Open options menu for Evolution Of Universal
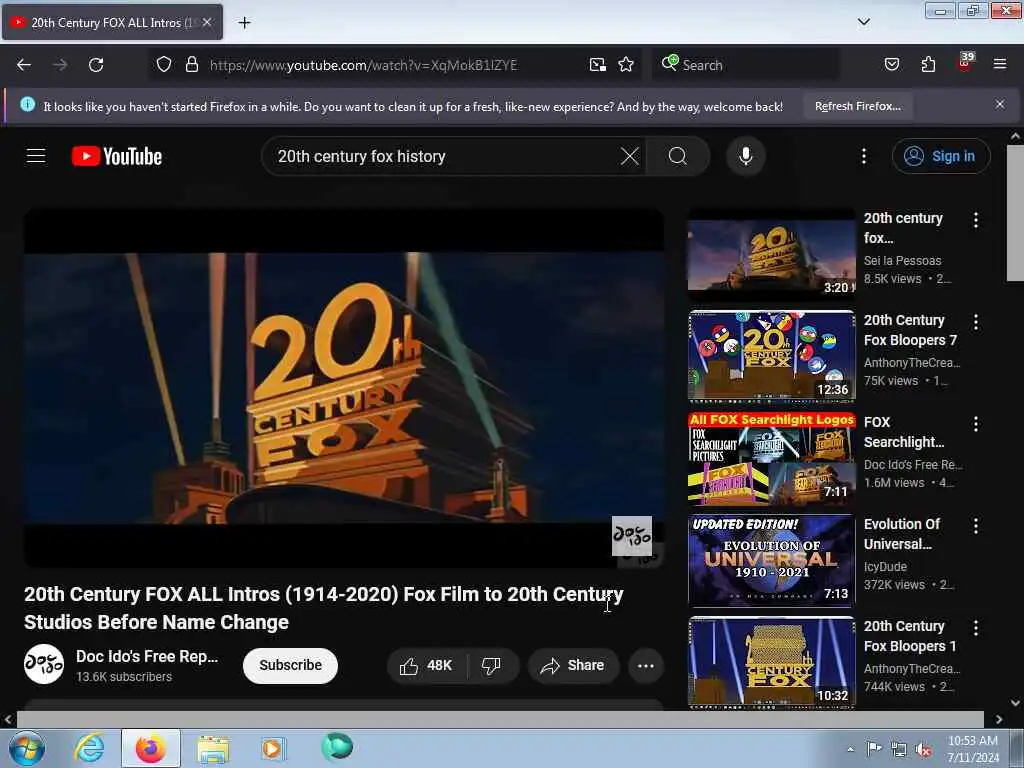The height and width of the screenshot is (768, 1024). (x=976, y=526)
